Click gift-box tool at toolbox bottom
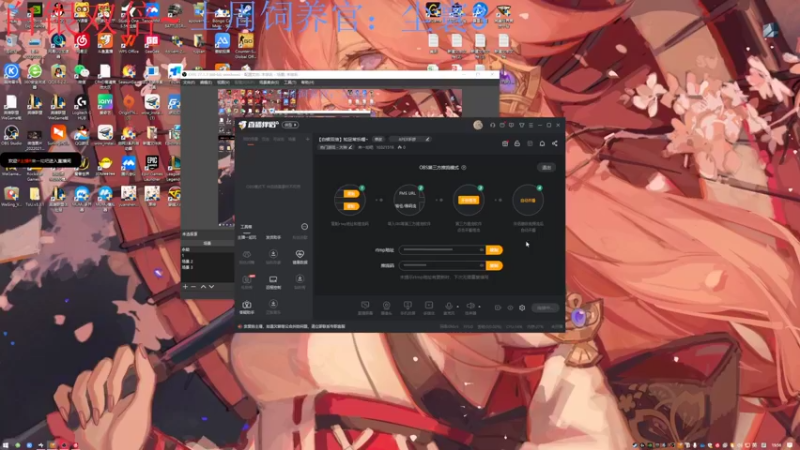Image resolution: width=800 pixels, height=450 pixels. pyautogui.click(x=247, y=306)
